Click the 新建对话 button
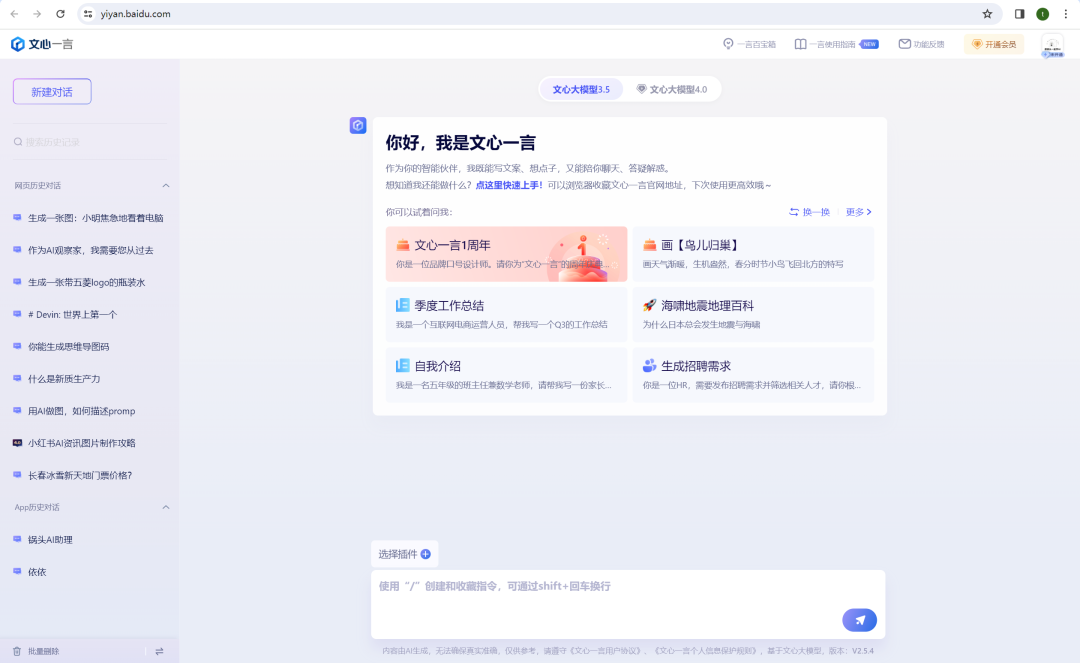 (52, 92)
